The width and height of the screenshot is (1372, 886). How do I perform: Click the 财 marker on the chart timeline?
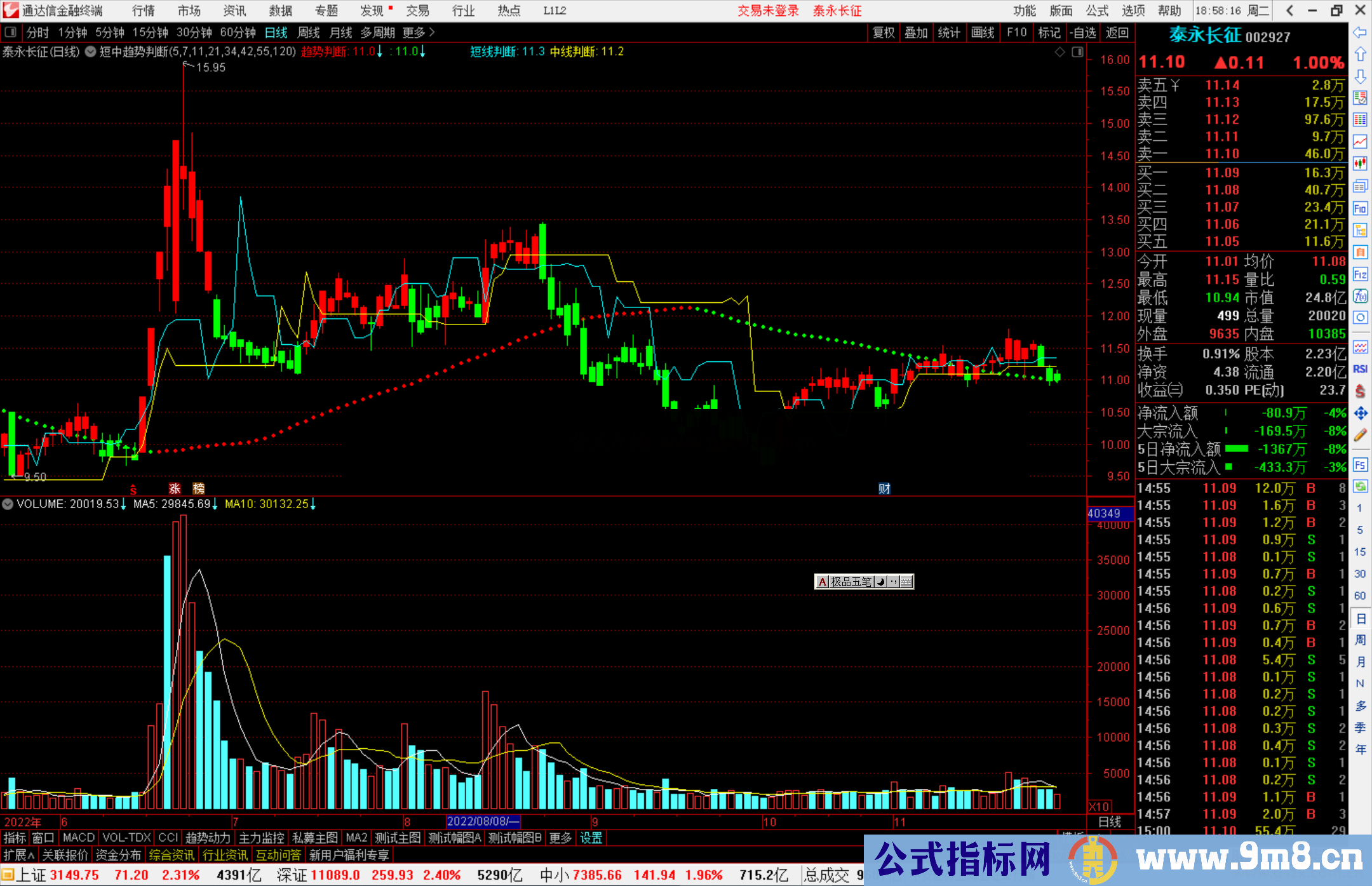click(x=884, y=488)
